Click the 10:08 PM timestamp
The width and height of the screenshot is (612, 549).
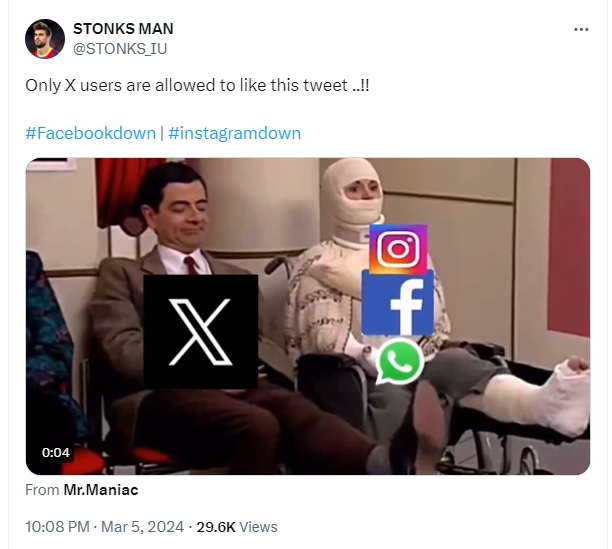(57, 527)
